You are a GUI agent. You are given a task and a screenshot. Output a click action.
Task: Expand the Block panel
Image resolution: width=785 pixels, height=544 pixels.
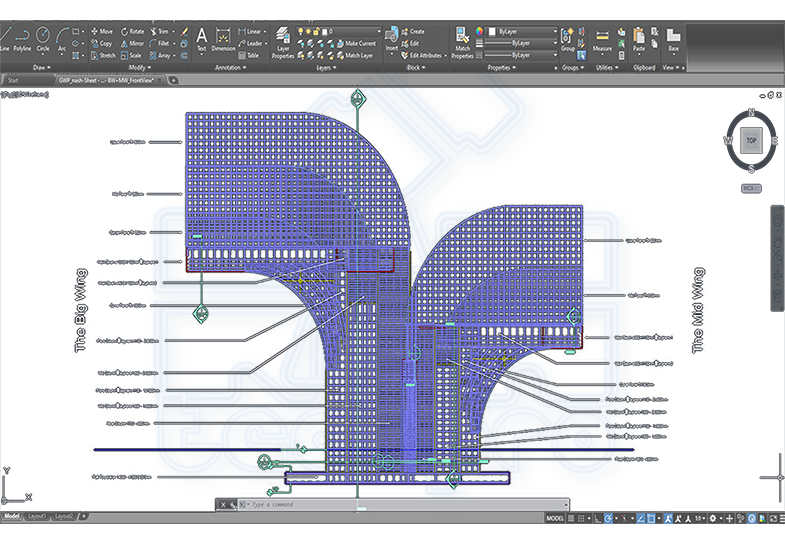tap(416, 68)
